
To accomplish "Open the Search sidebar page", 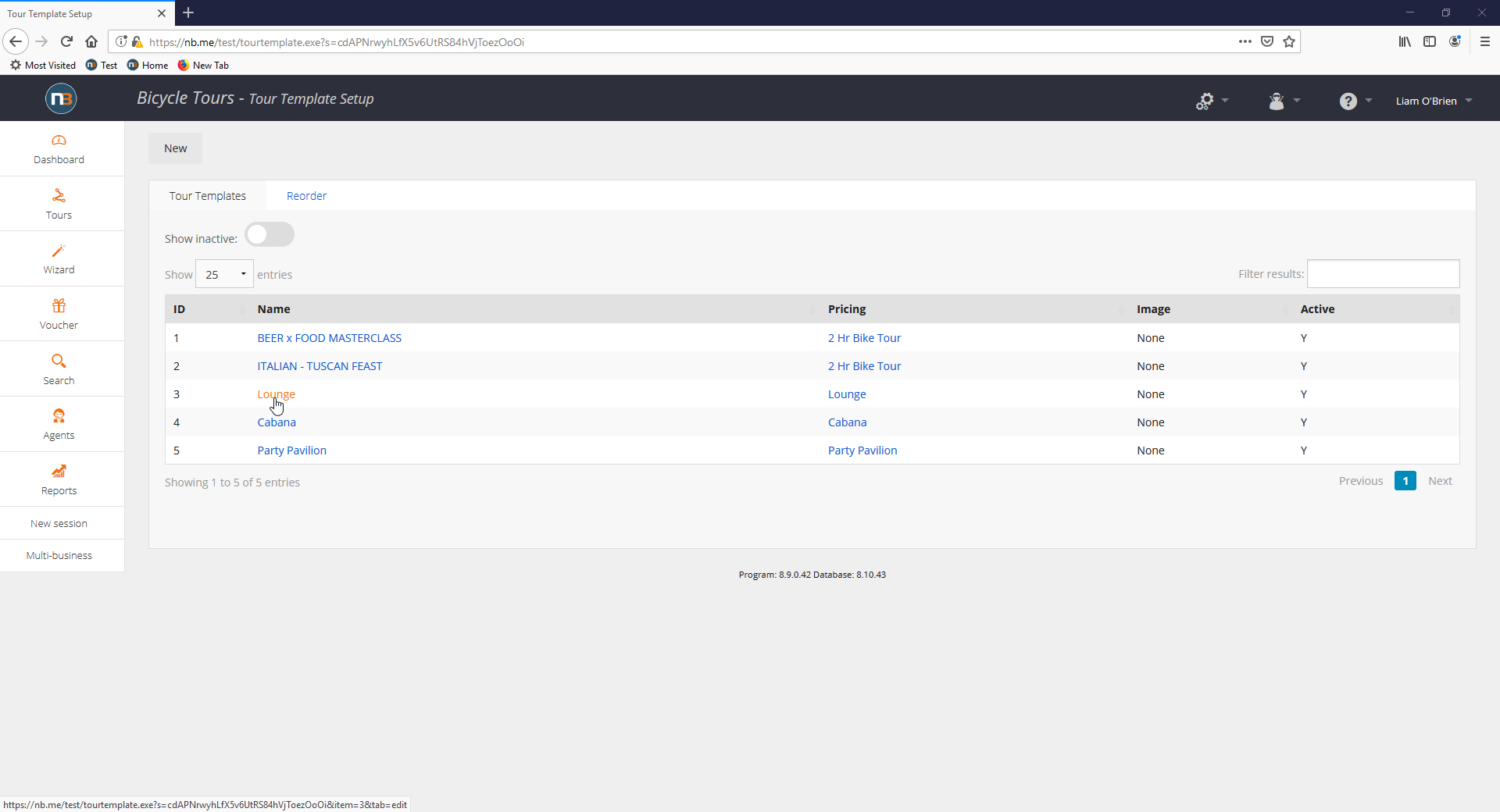I will pos(59,369).
